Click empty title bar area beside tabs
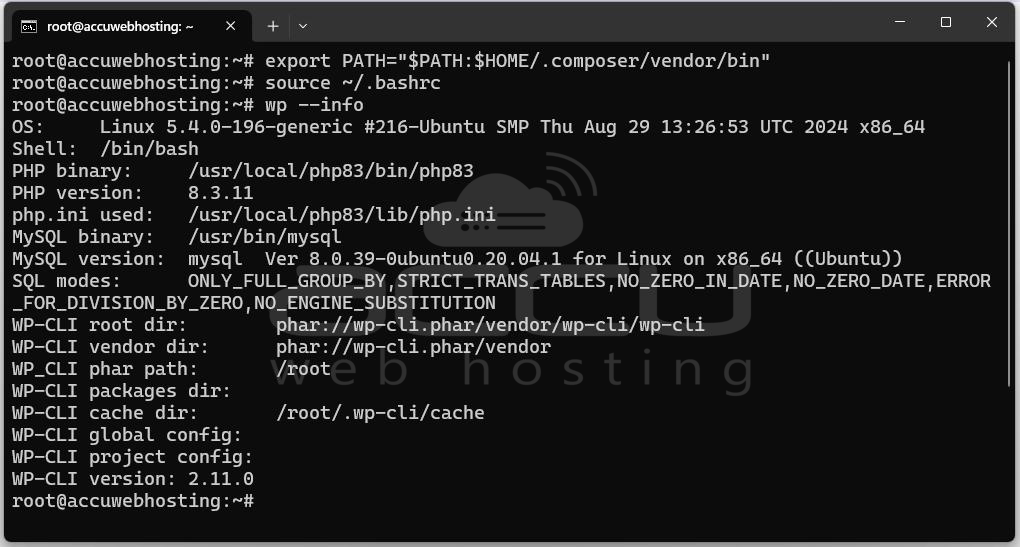Screen dimensions: 1020x547 (x=585, y=25)
